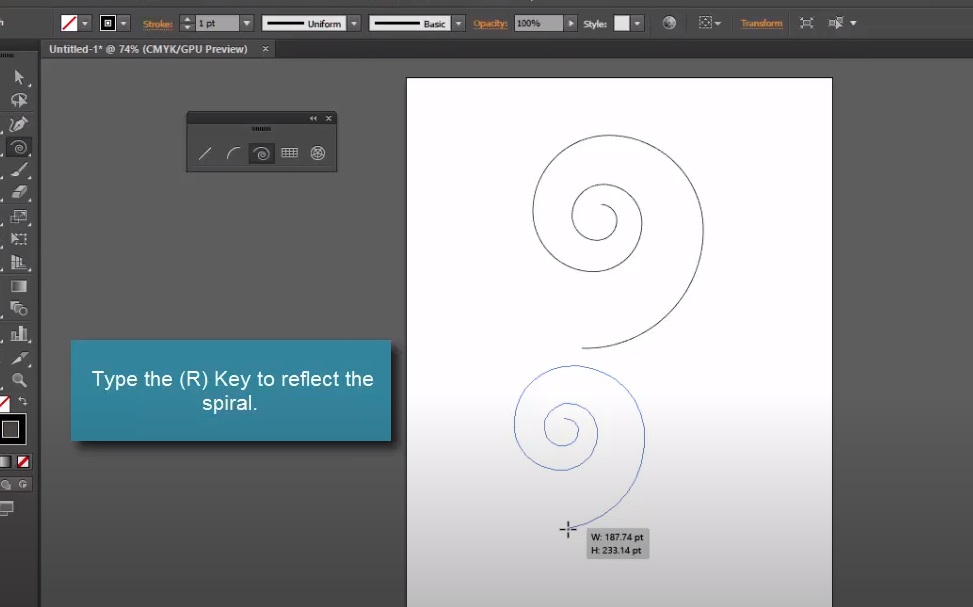Screen dimensions: 973x607
Task: Set the color mode to None
Action: pos(23,462)
